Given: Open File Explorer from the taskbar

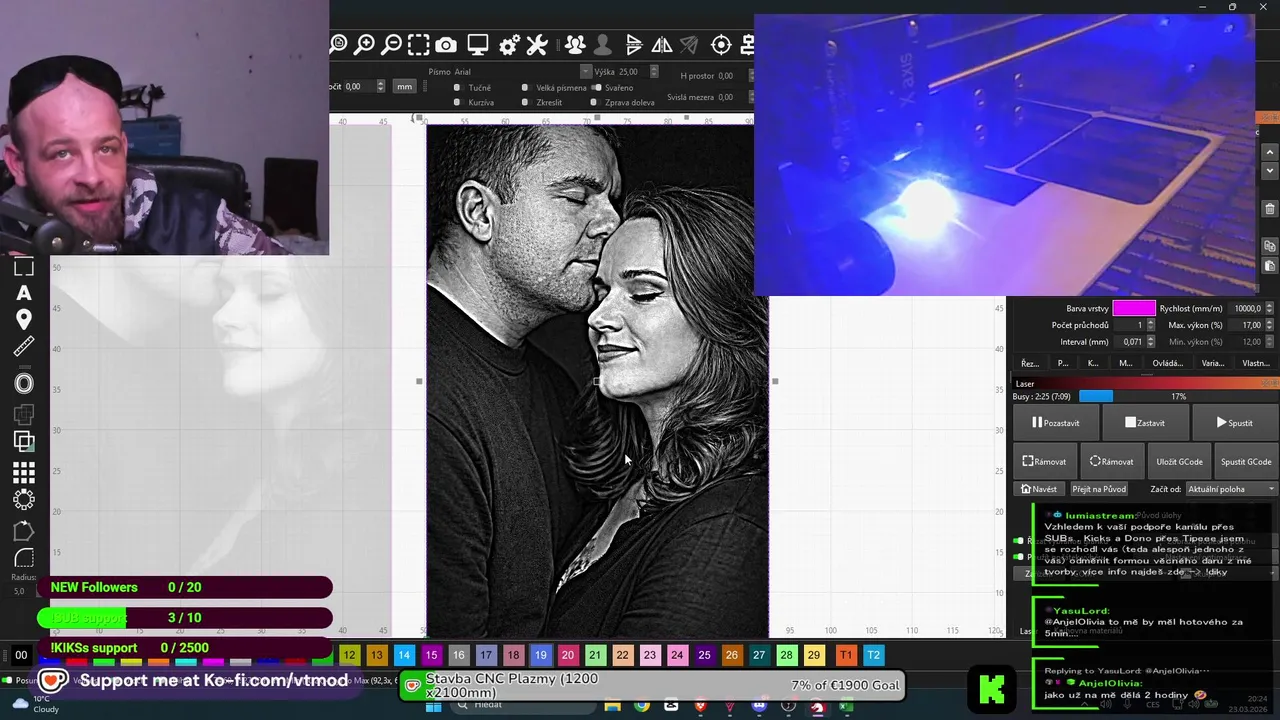Looking at the screenshot, I should (x=612, y=707).
